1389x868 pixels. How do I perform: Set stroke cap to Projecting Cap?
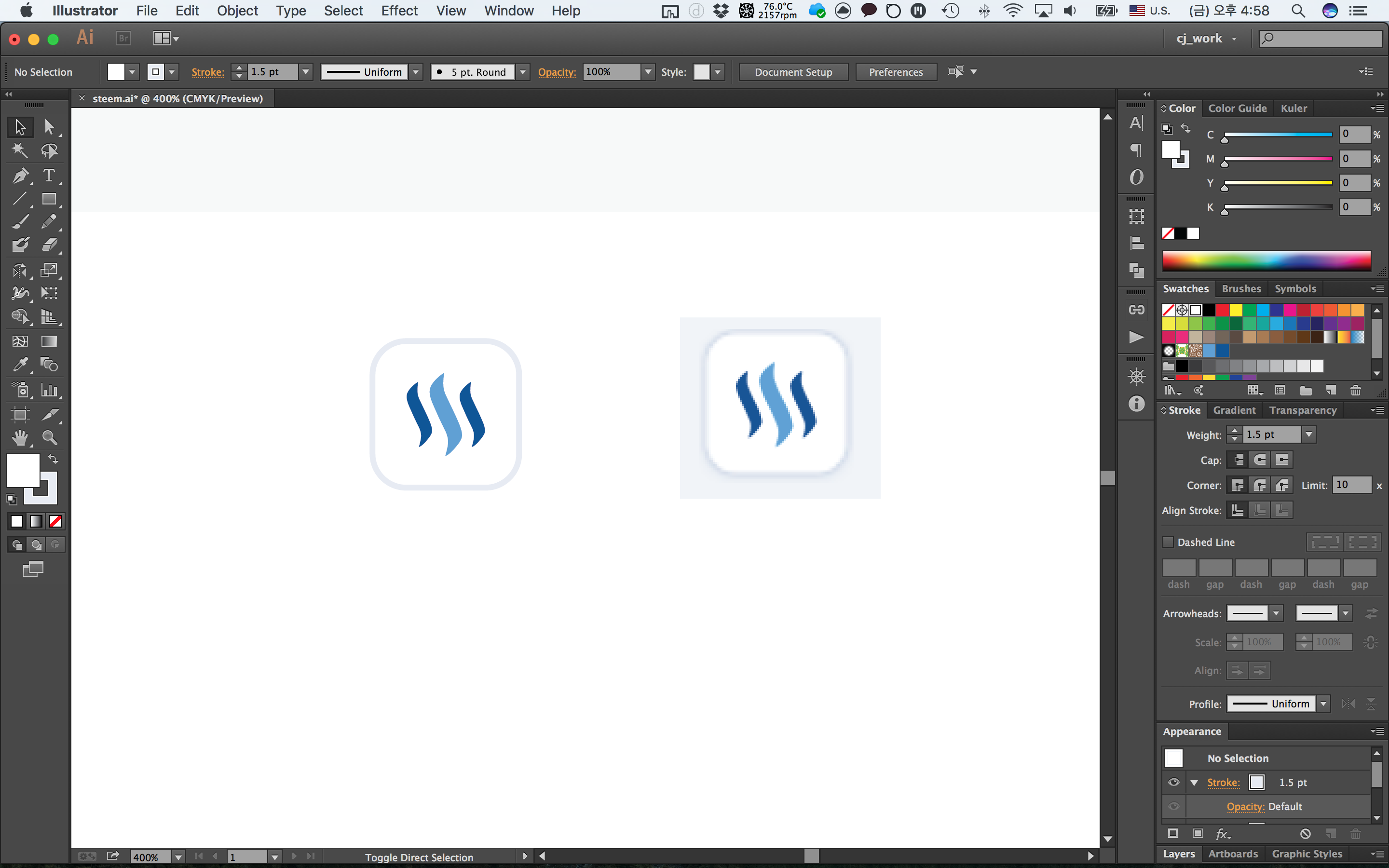click(1282, 460)
